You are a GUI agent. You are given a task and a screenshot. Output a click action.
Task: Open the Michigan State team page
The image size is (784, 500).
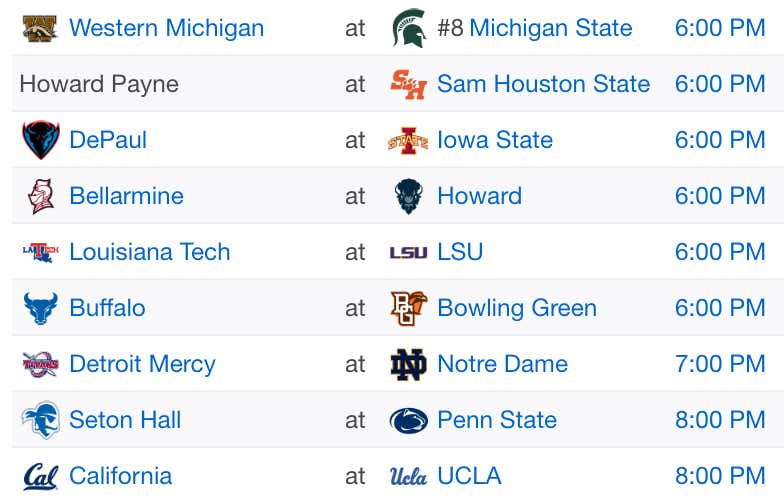[x=550, y=28]
